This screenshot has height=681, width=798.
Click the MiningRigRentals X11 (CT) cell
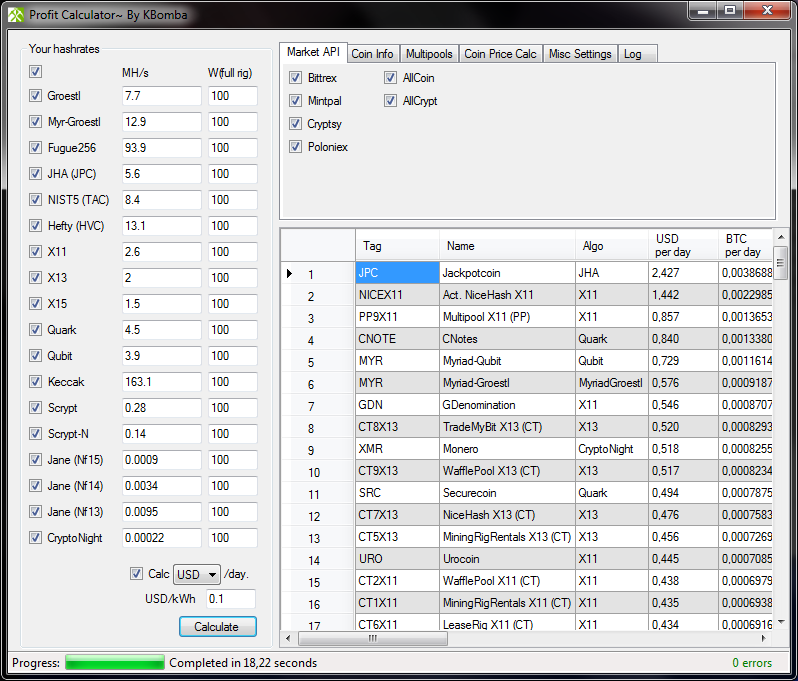(507, 603)
